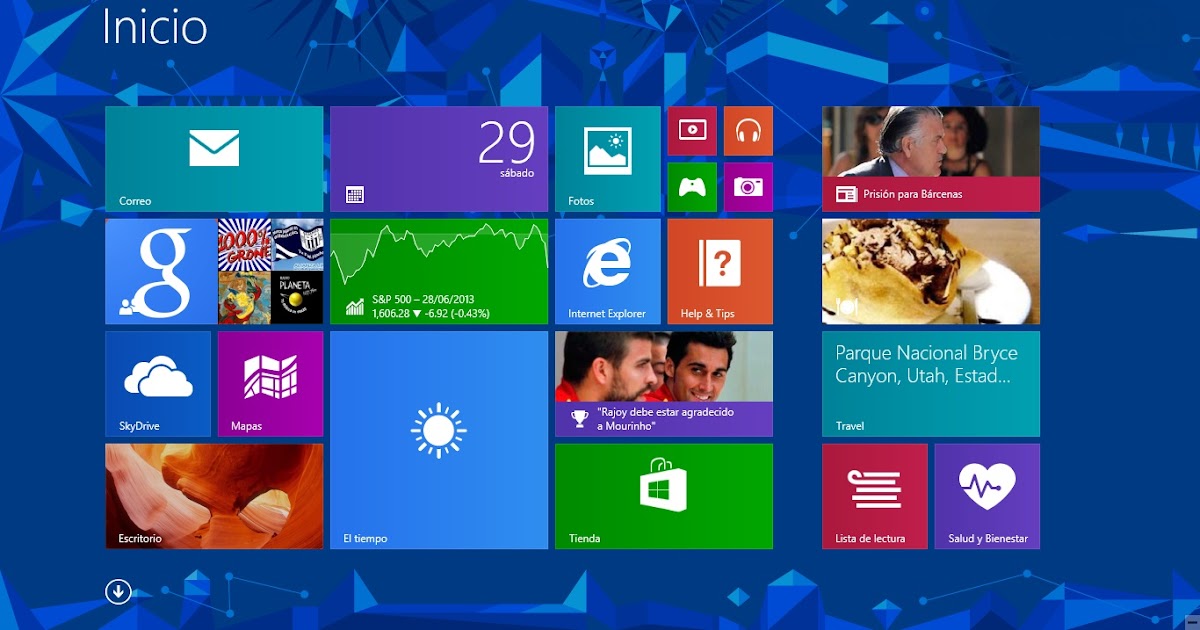Image resolution: width=1200 pixels, height=630 pixels.
Task: Open the Salud y Bienestar tile
Action: 987,496
